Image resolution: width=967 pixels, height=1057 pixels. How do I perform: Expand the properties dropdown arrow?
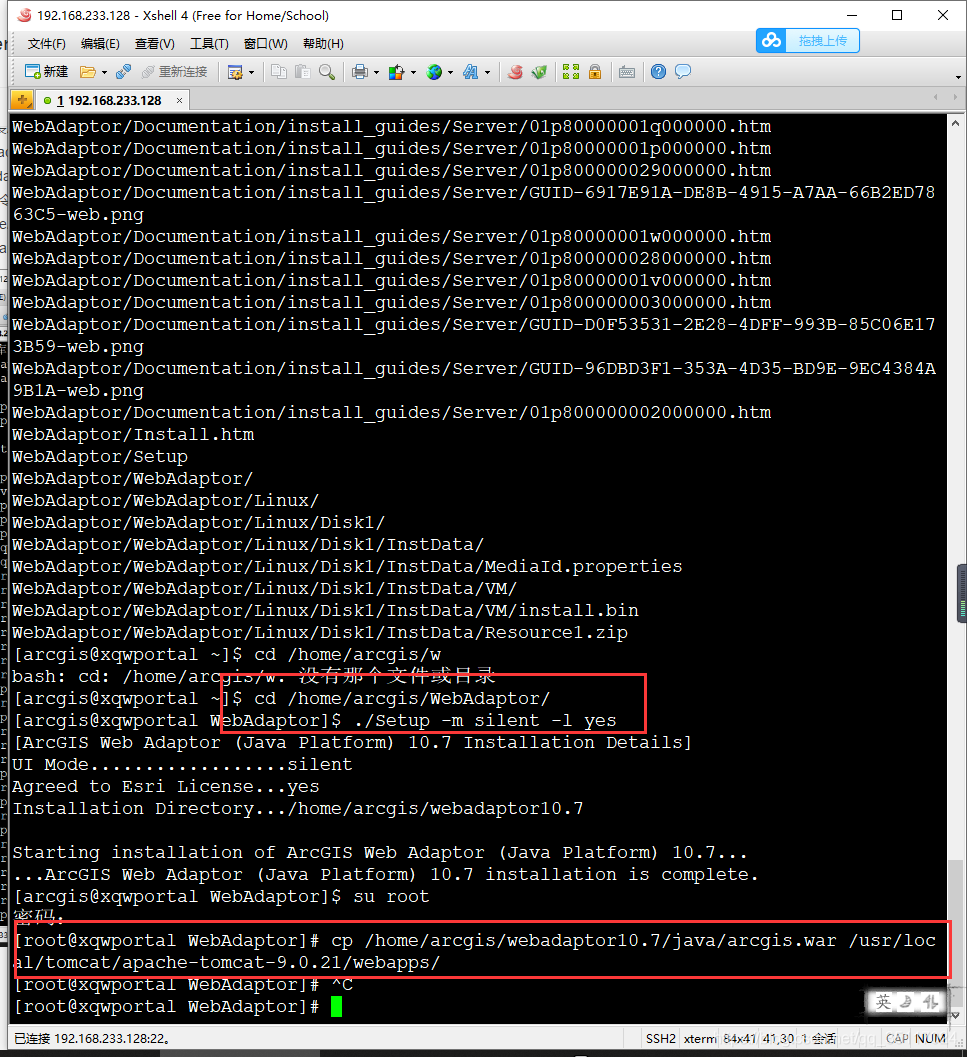[x=252, y=72]
